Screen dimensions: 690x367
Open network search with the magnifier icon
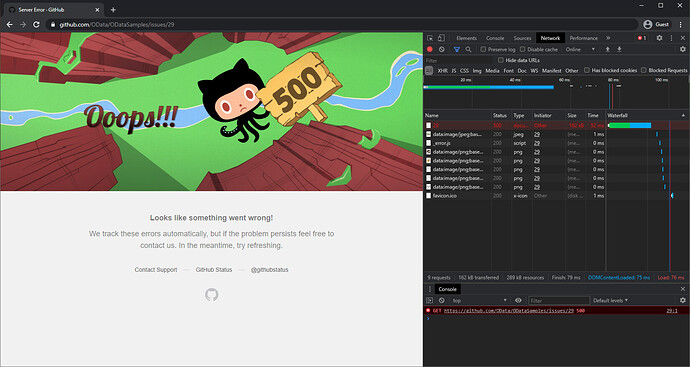point(468,49)
